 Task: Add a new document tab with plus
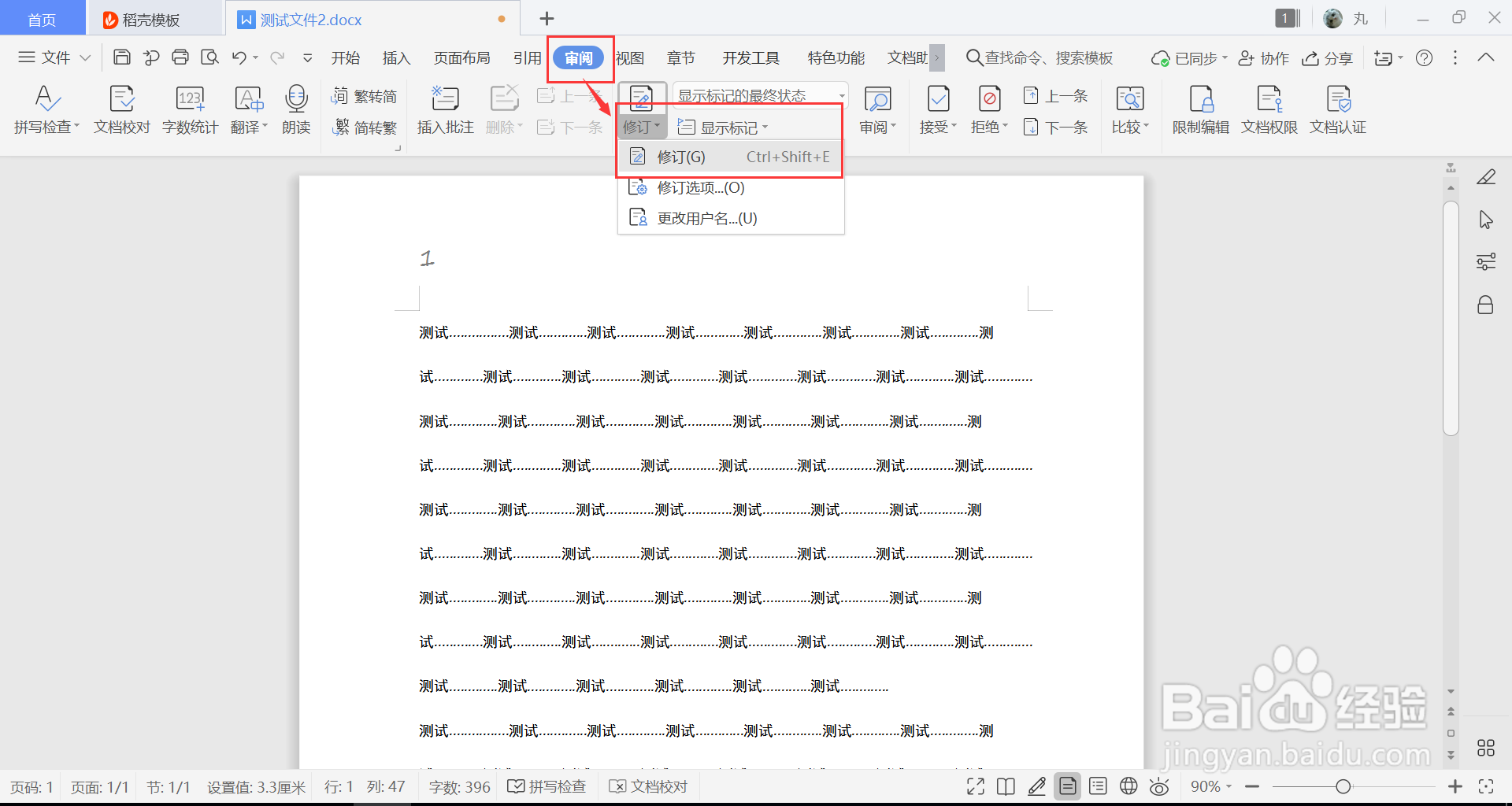[x=547, y=19]
